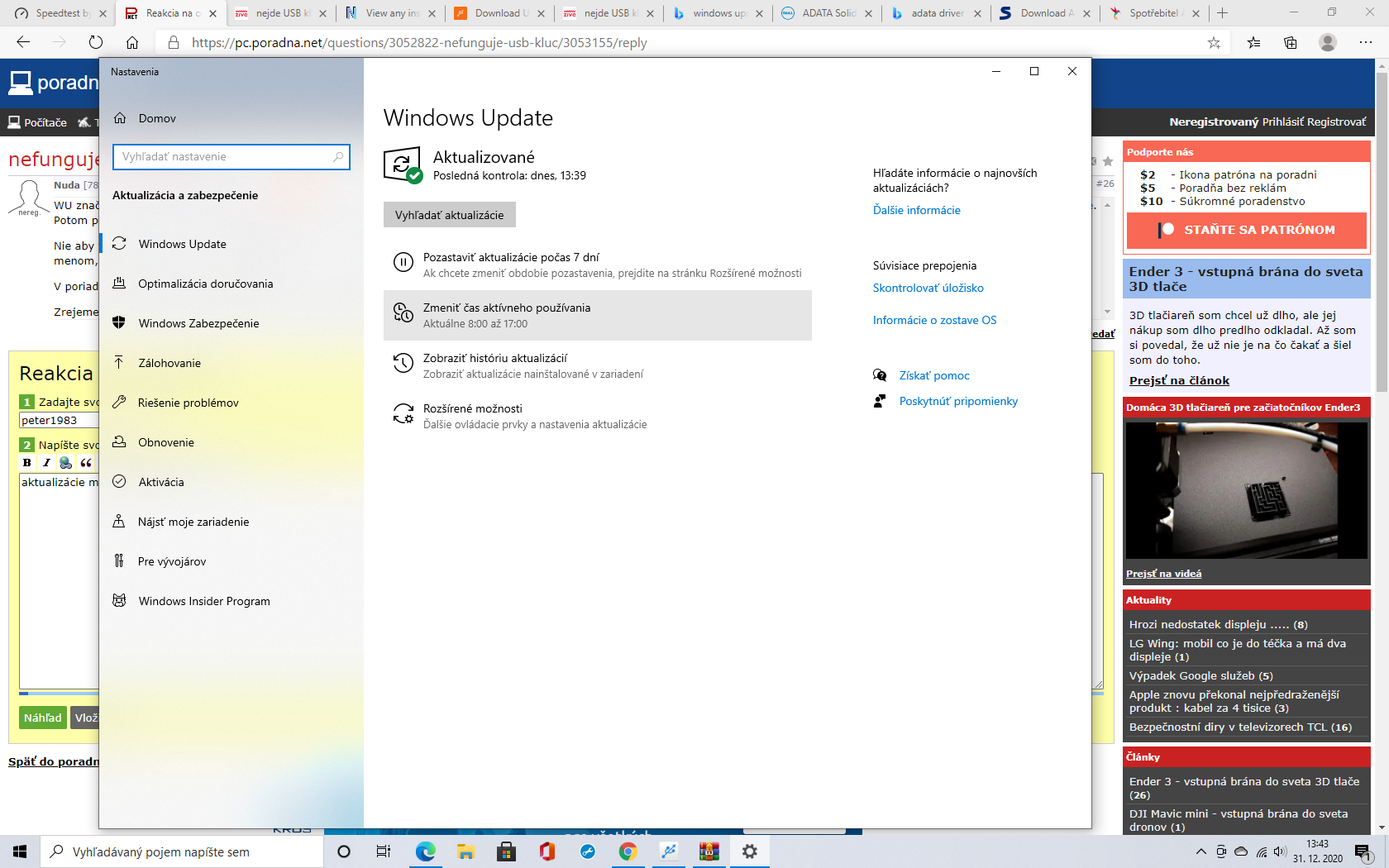The image size is (1389, 868).
Task: Click the quote formatting button in reply editor
Action: (x=85, y=463)
